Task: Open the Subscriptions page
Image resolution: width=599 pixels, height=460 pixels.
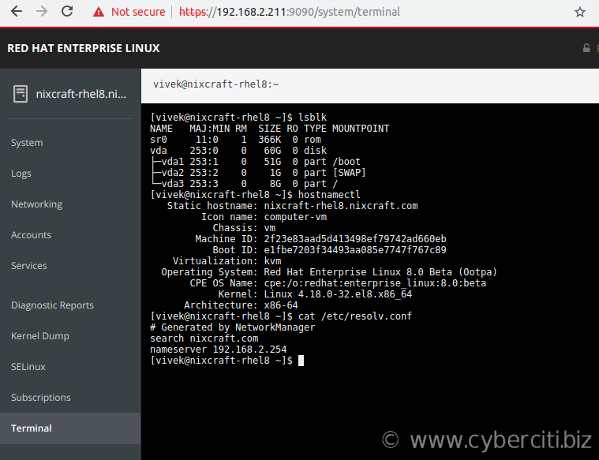Action: point(41,397)
